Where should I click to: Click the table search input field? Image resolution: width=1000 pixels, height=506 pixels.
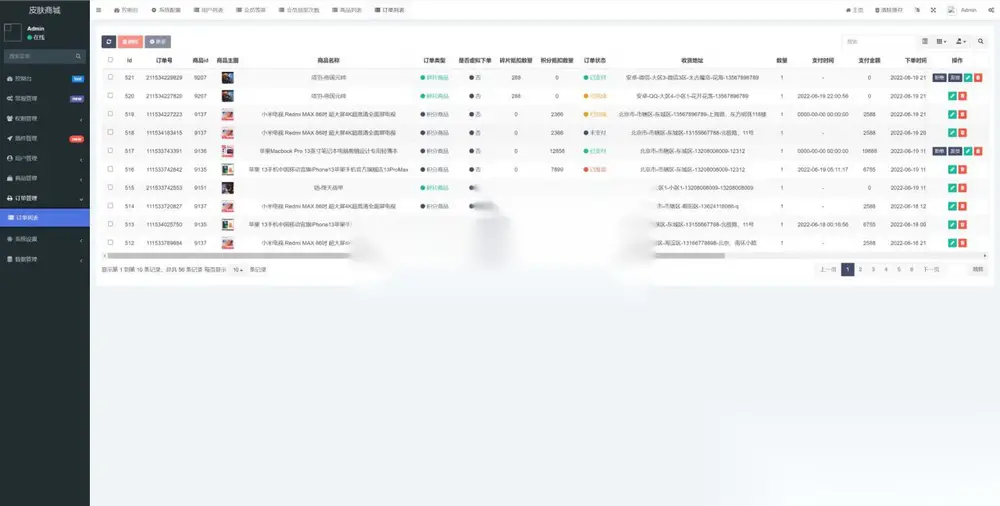(x=879, y=41)
